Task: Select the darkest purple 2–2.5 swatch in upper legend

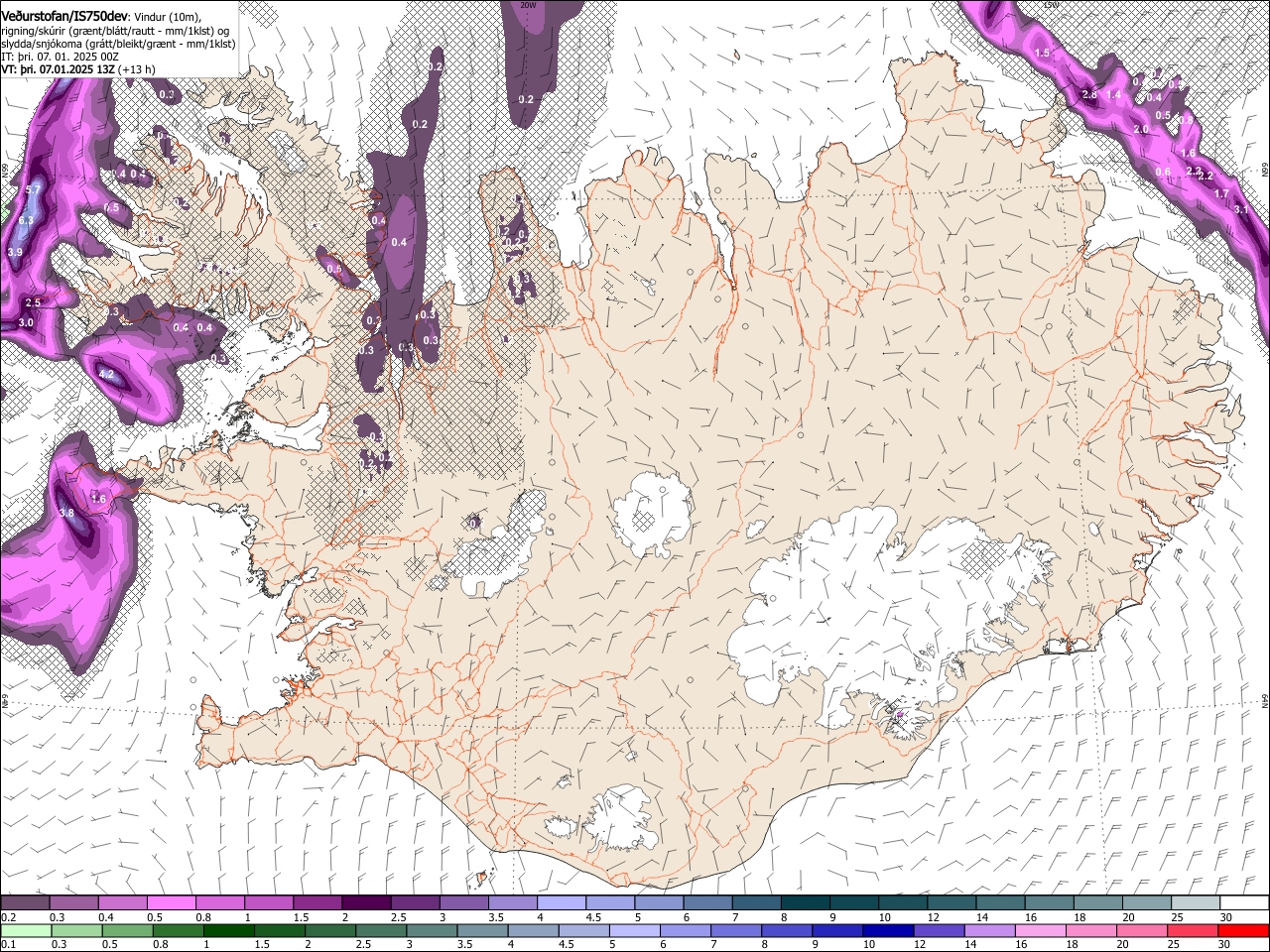Action: point(366,902)
